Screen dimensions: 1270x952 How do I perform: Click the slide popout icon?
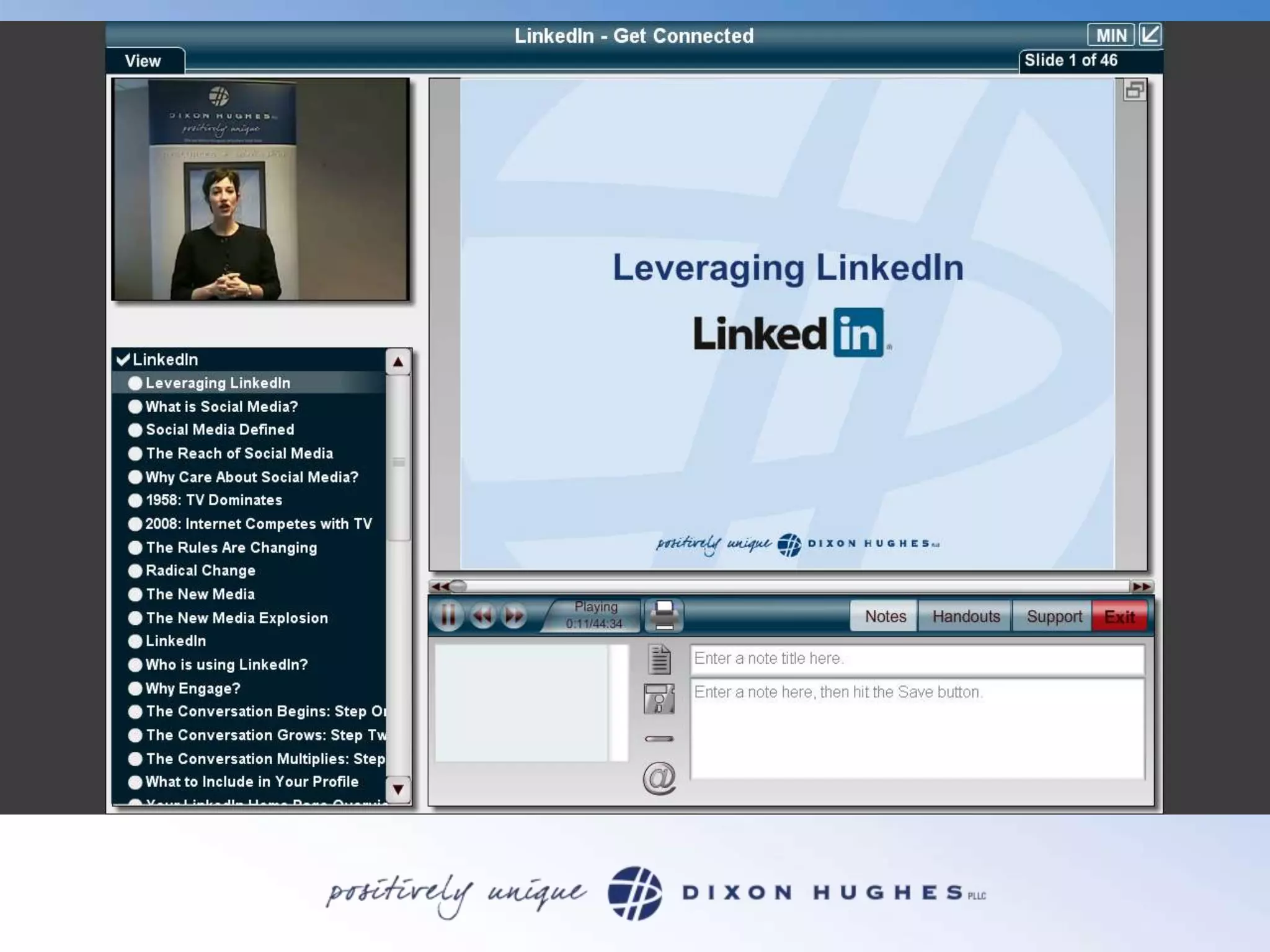click(x=1134, y=90)
